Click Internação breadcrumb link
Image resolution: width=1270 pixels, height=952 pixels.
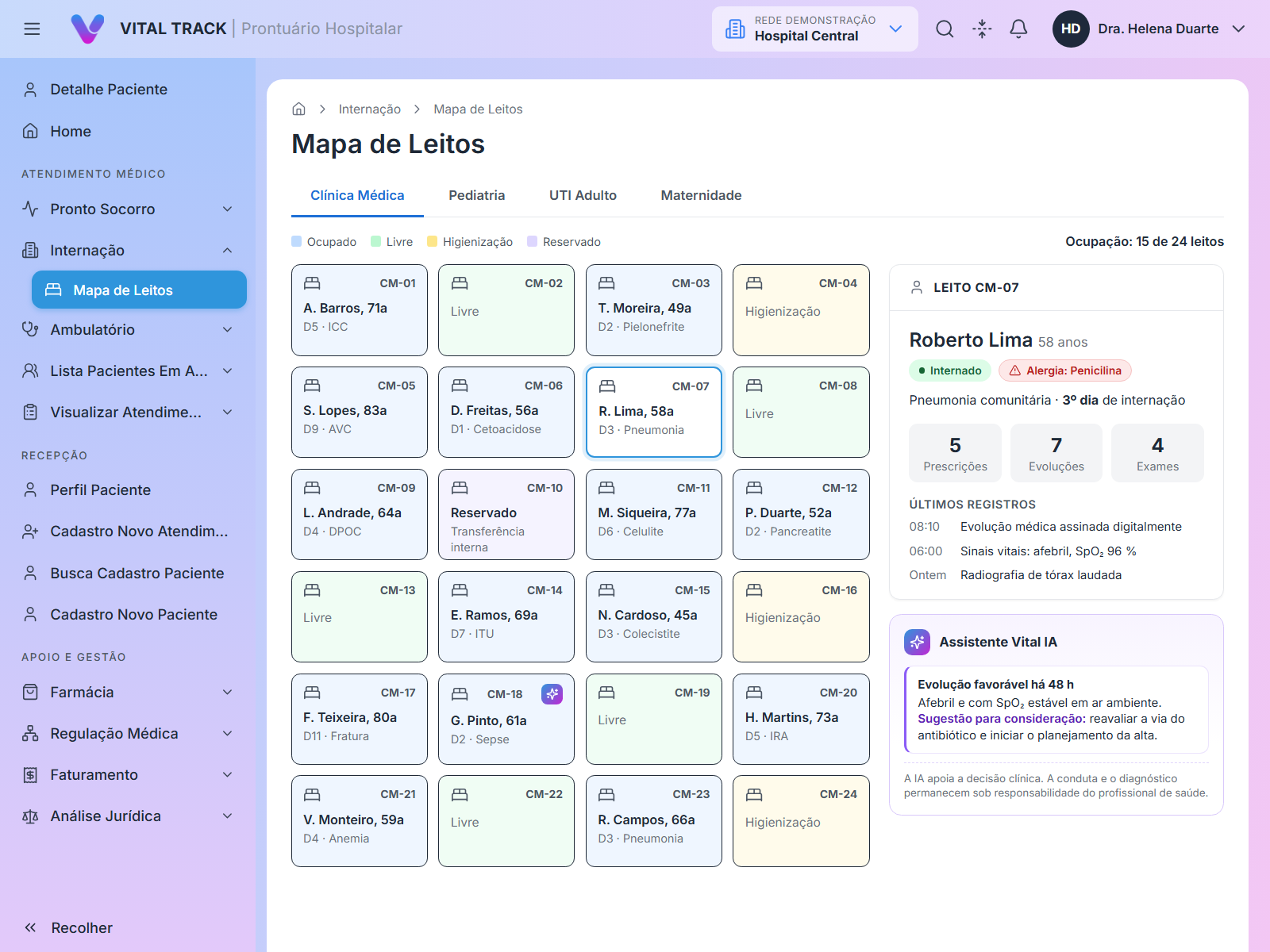(x=369, y=109)
